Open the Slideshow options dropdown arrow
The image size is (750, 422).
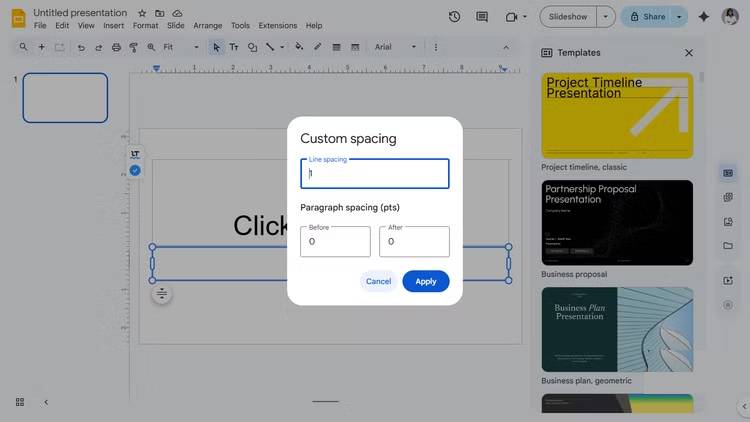[x=606, y=17]
